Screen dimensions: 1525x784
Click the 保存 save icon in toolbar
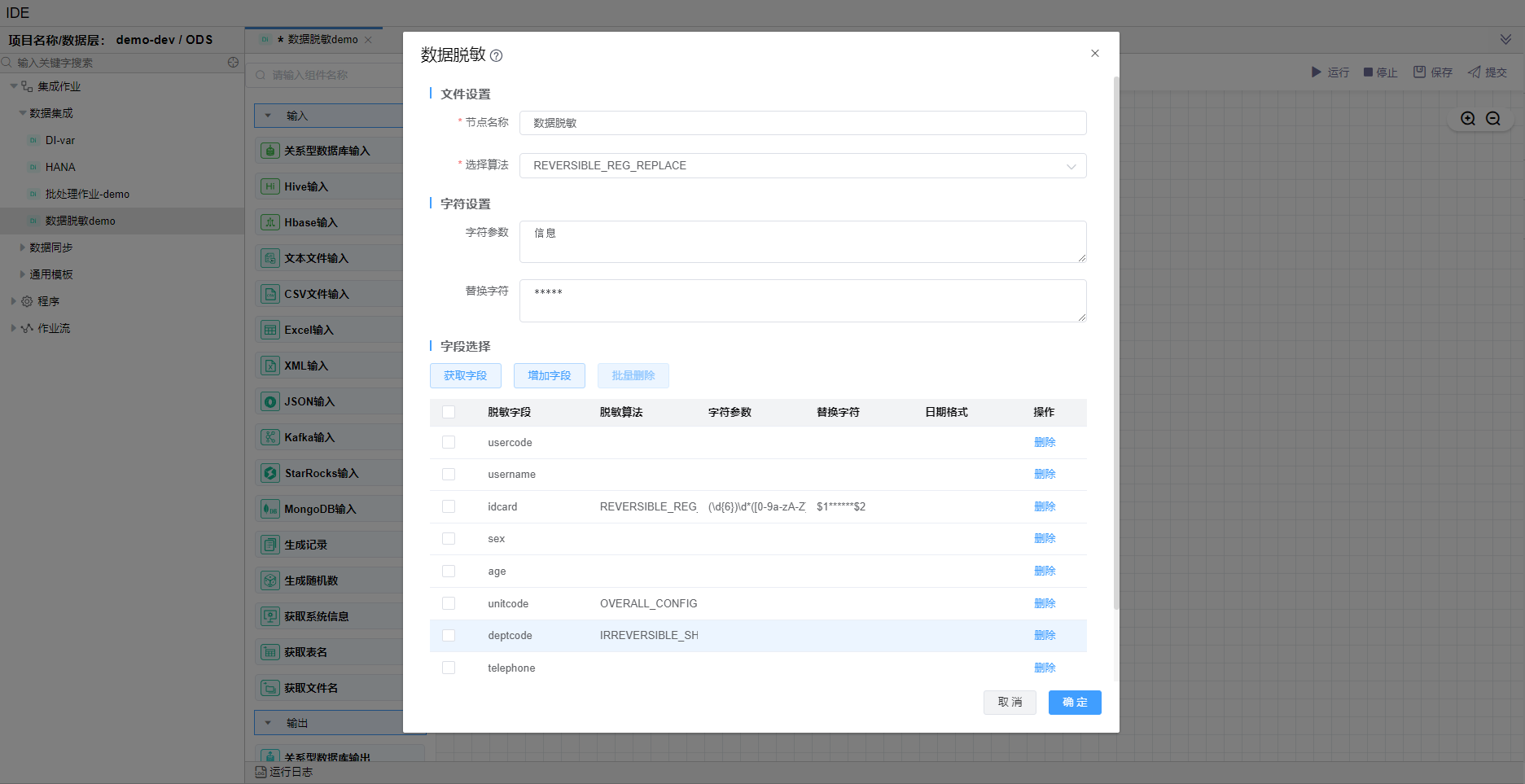pyautogui.click(x=1419, y=72)
